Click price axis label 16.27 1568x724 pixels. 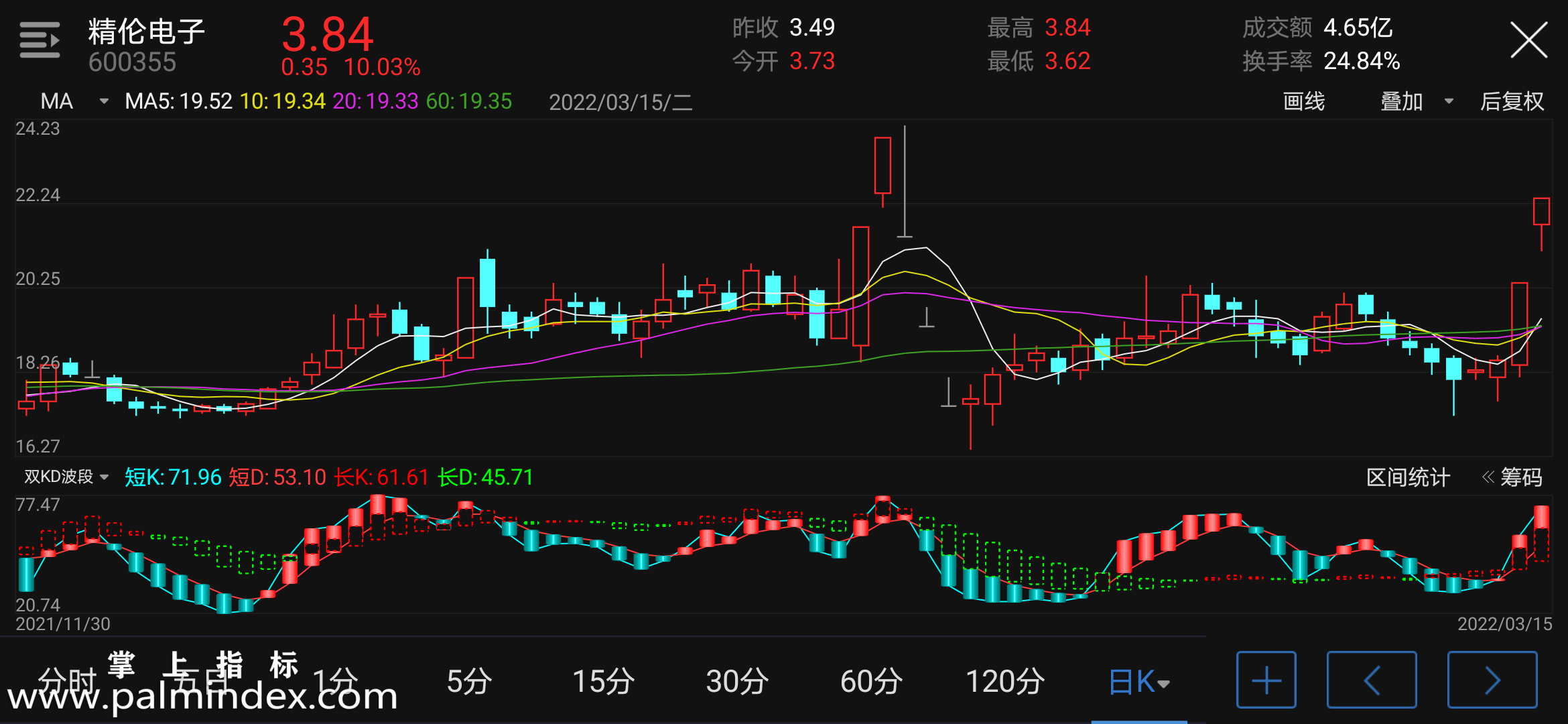[38, 446]
